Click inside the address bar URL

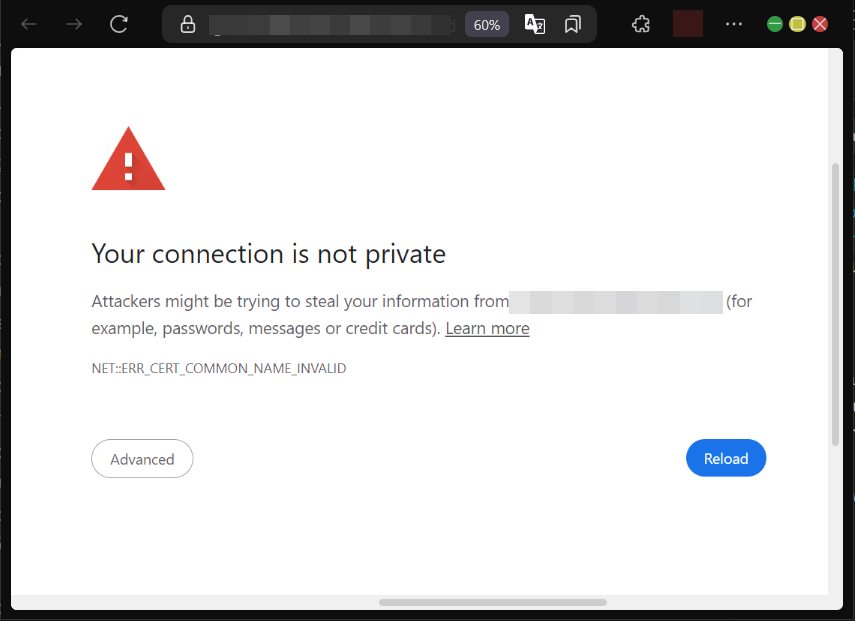pos(330,25)
